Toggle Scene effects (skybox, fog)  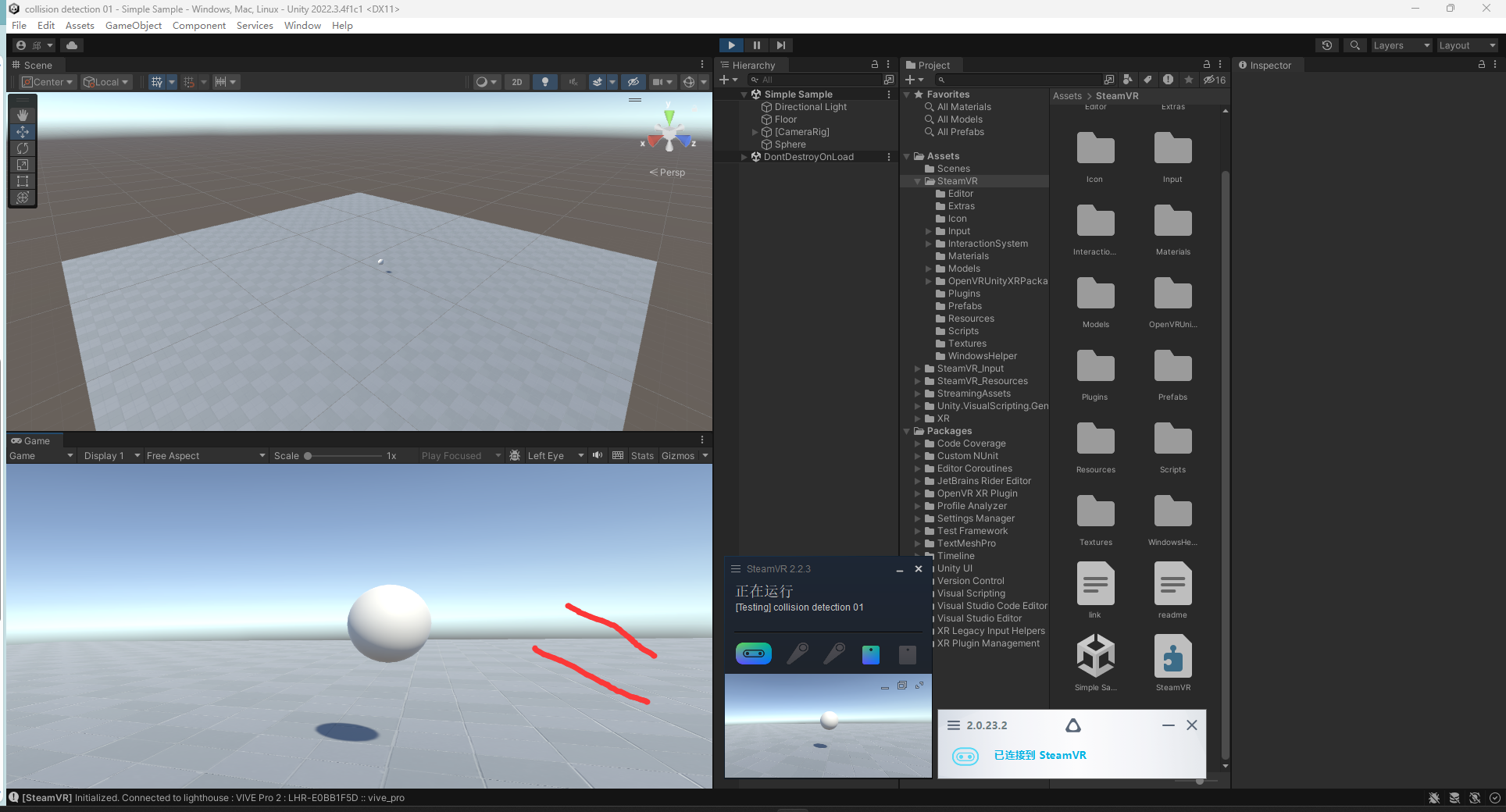[598, 82]
